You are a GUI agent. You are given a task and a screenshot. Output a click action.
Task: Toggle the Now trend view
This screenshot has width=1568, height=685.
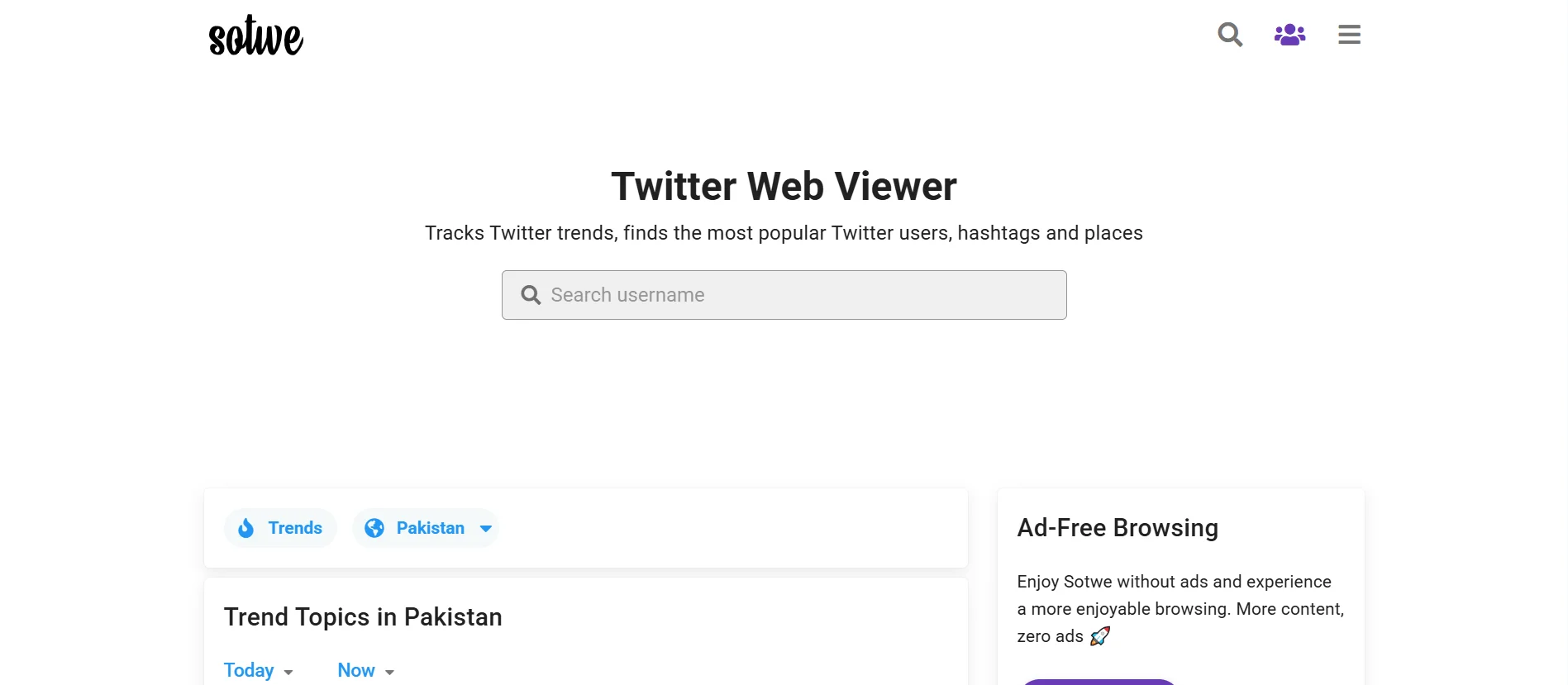tap(355, 670)
